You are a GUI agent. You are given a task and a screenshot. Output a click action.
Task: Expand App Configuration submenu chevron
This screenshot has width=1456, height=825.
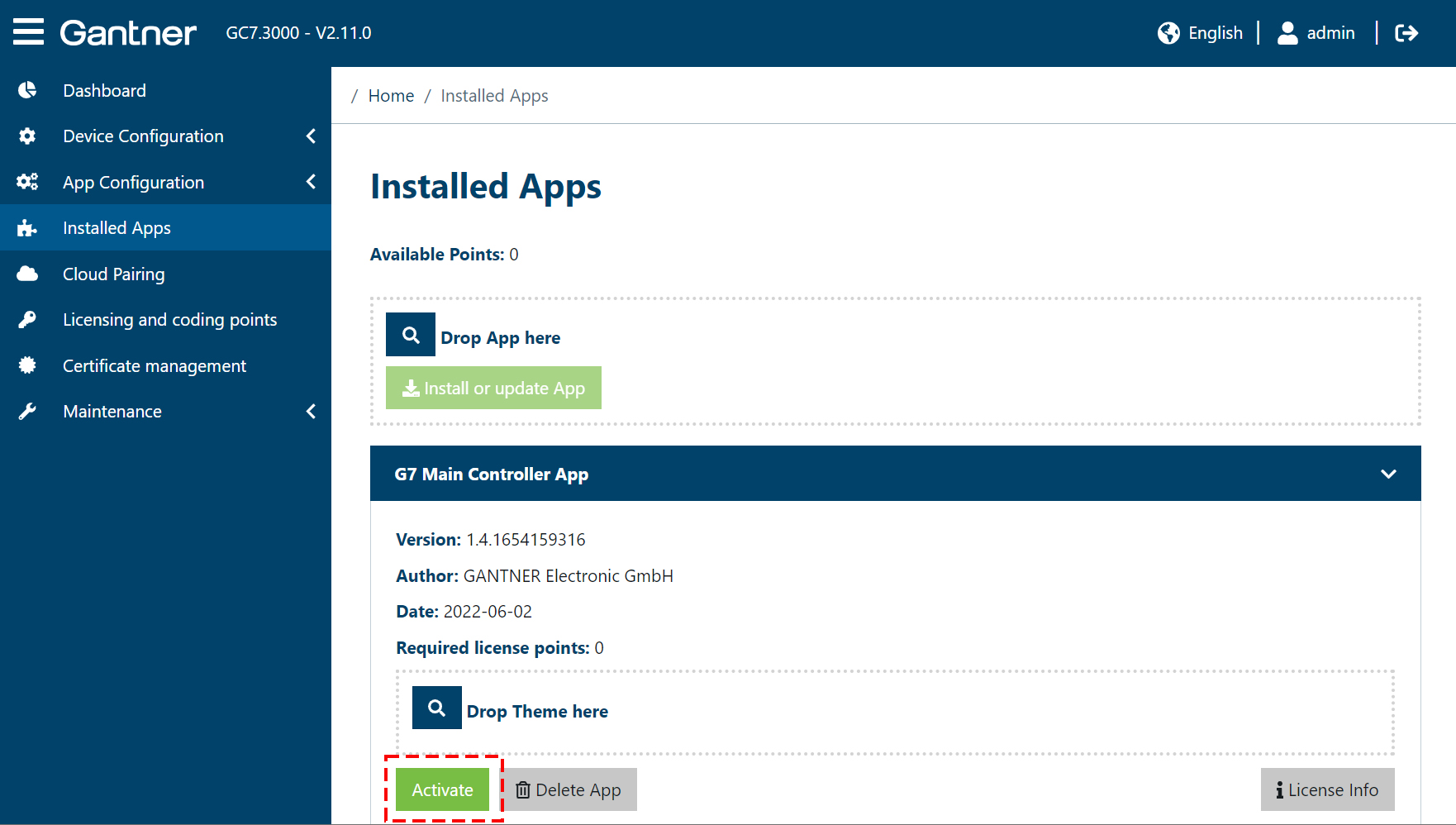(x=312, y=182)
